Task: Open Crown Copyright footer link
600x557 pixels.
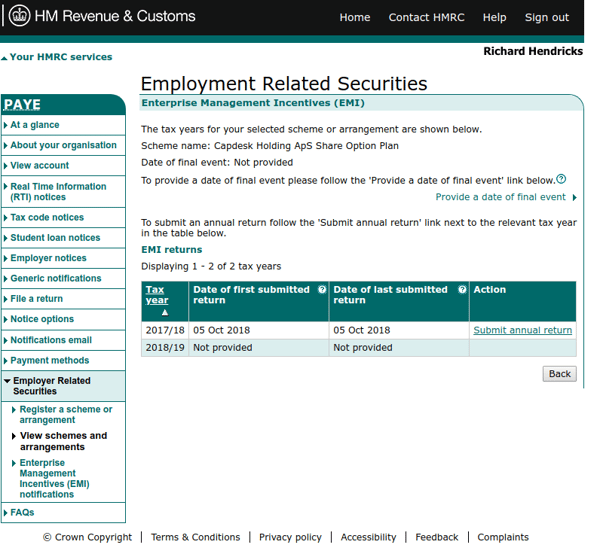Action: [x=87, y=537]
